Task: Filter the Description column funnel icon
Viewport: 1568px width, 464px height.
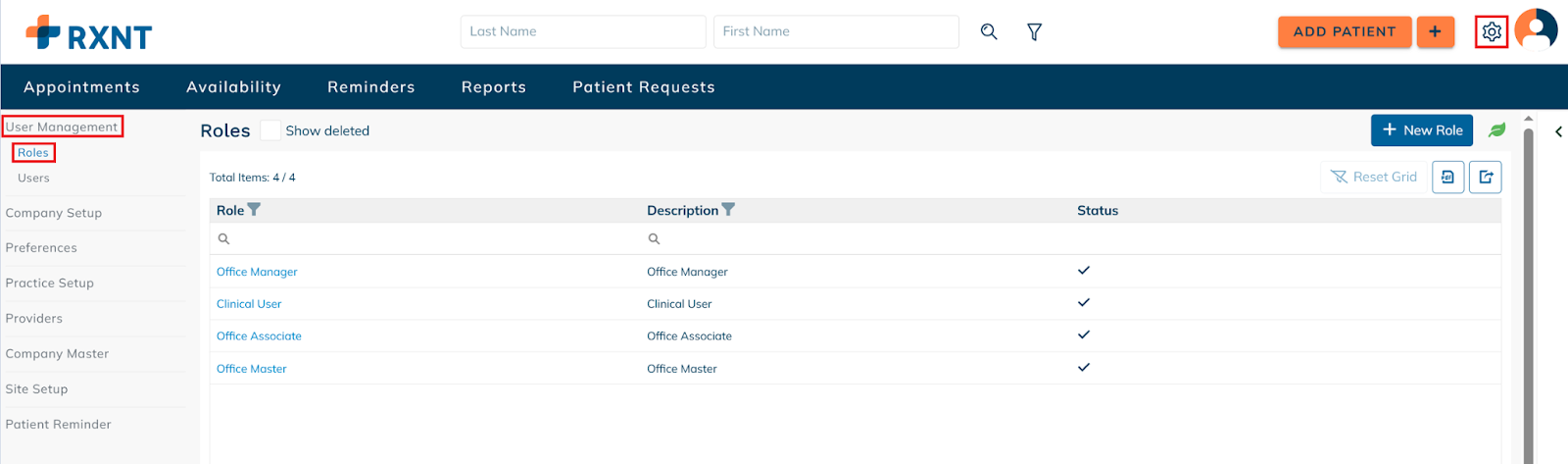Action: pos(728,210)
